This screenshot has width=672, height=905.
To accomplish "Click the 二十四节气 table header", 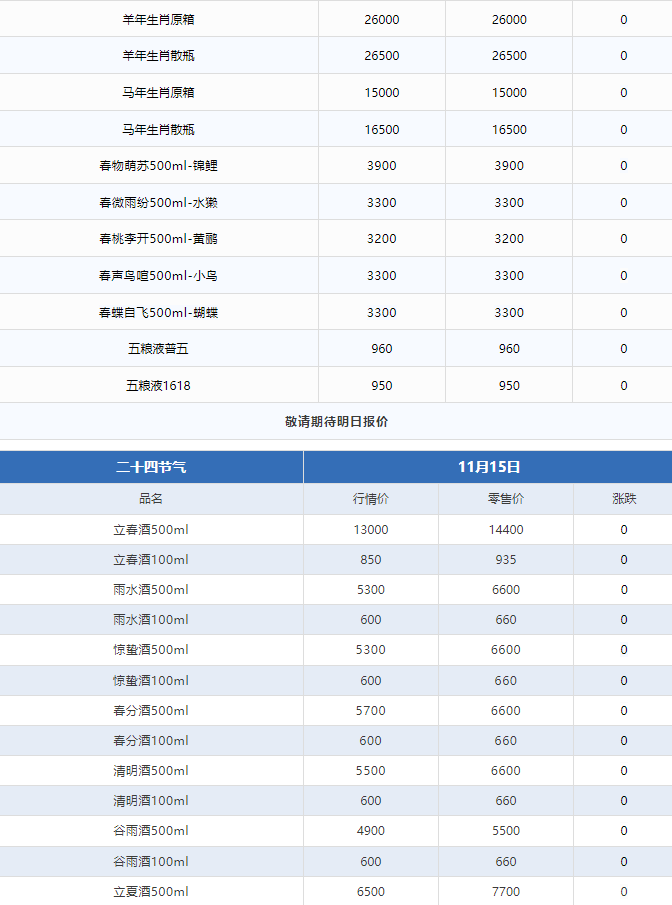I will 151,467.
